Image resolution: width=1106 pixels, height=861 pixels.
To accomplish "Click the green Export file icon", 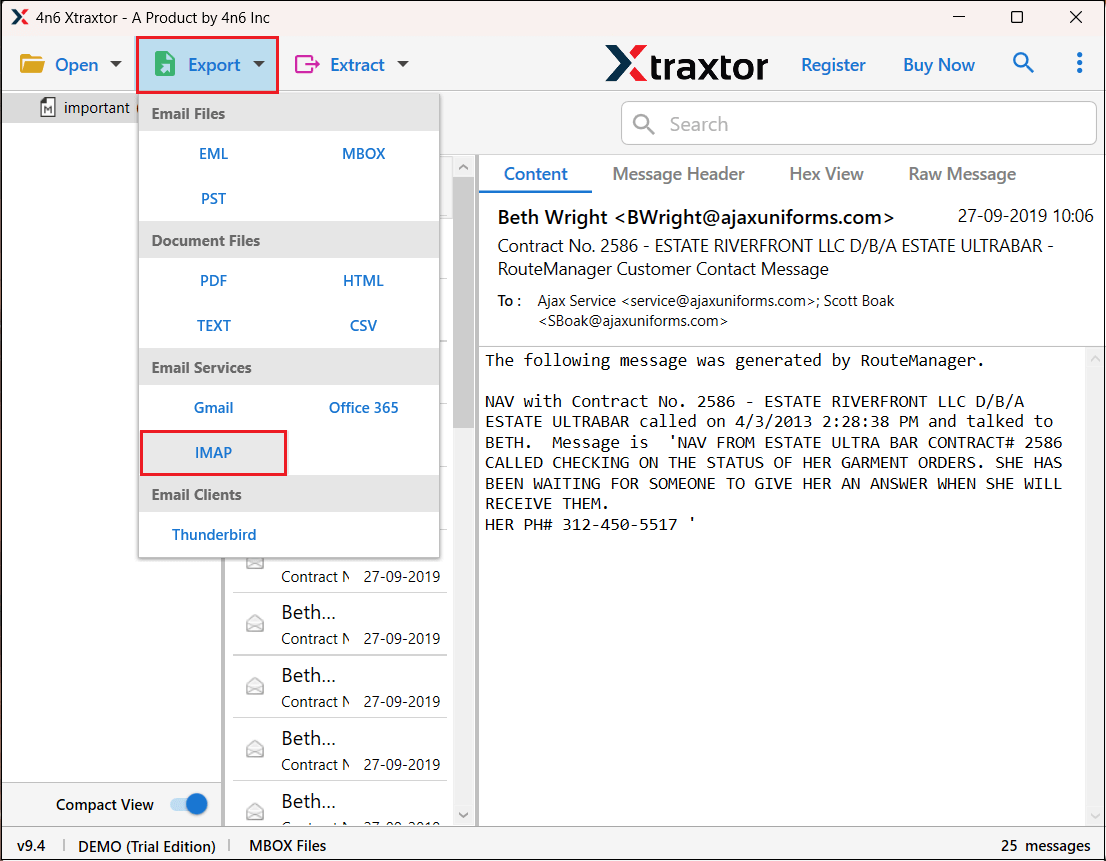I will (x=165, y=65).
